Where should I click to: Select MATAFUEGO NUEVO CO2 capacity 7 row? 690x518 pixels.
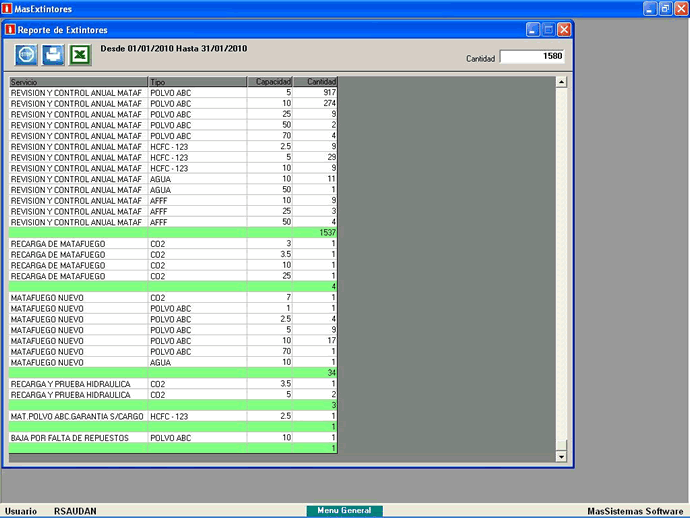(x=173, y=298)
